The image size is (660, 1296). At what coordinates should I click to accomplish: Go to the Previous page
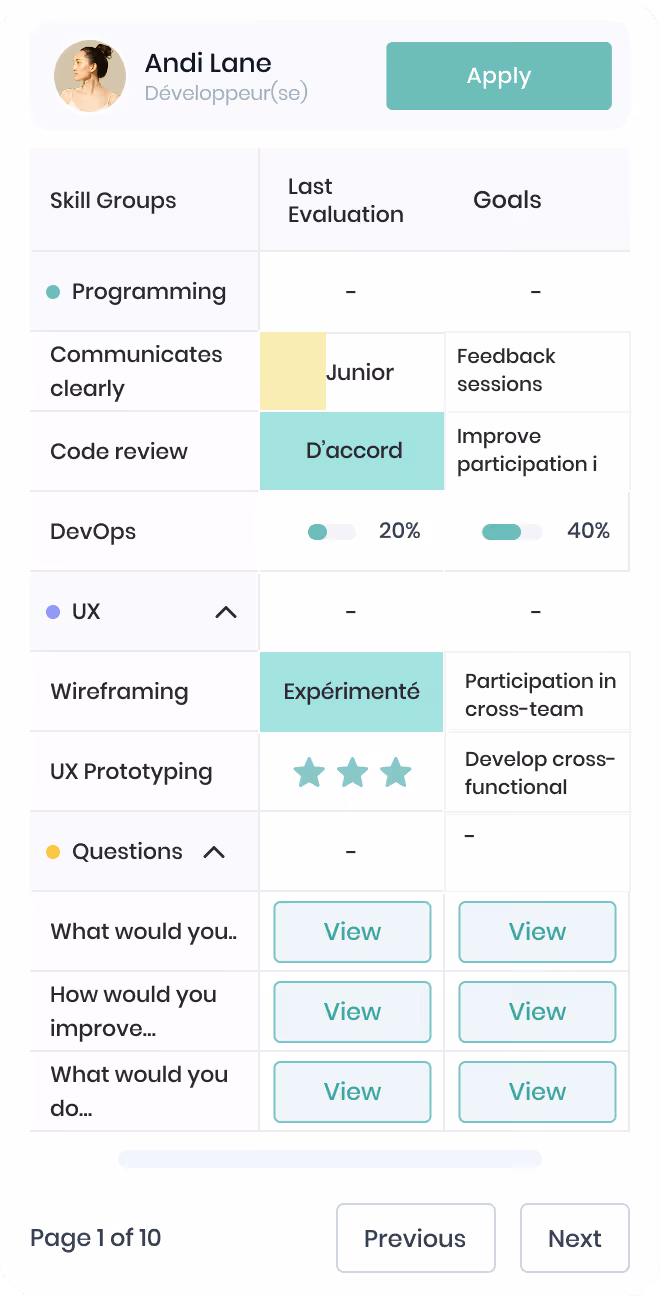[x=415, y=1238]
